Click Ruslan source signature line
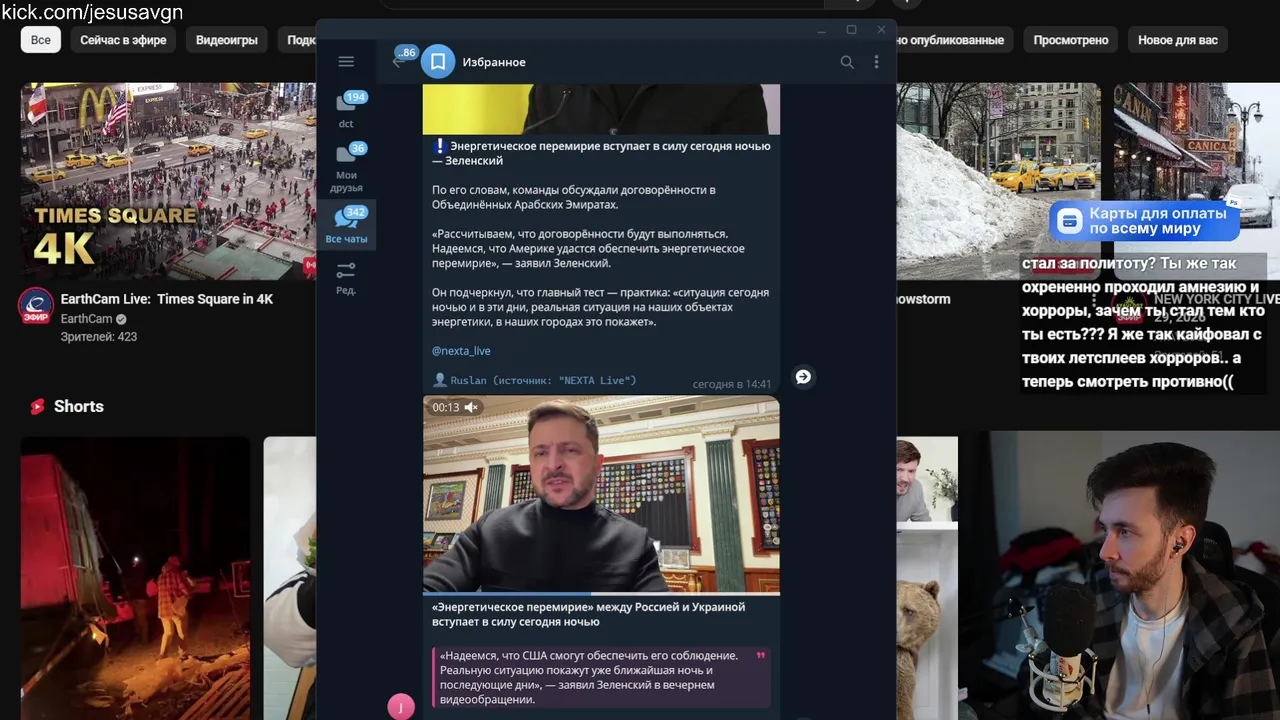The width and height of the screenshot is (1280, 720). tap(534, 380)
